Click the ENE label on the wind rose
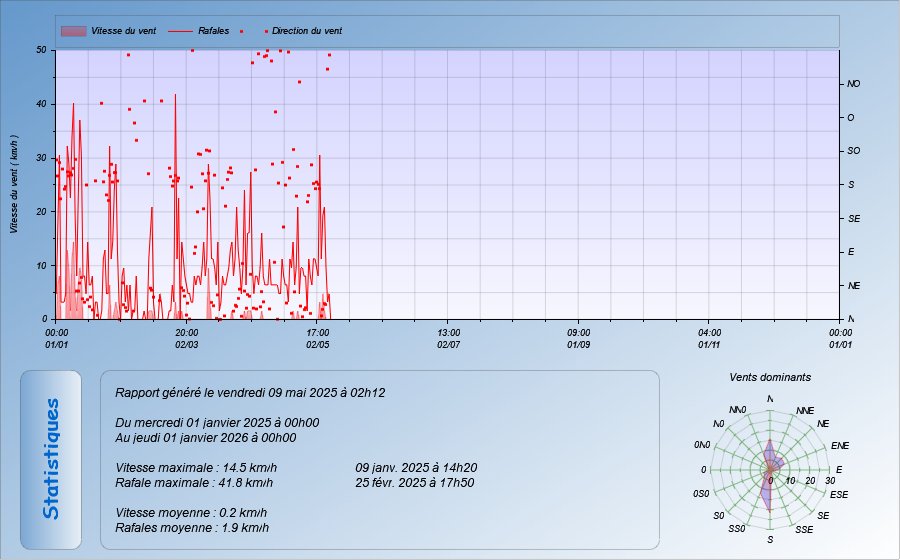 [840, 446]
